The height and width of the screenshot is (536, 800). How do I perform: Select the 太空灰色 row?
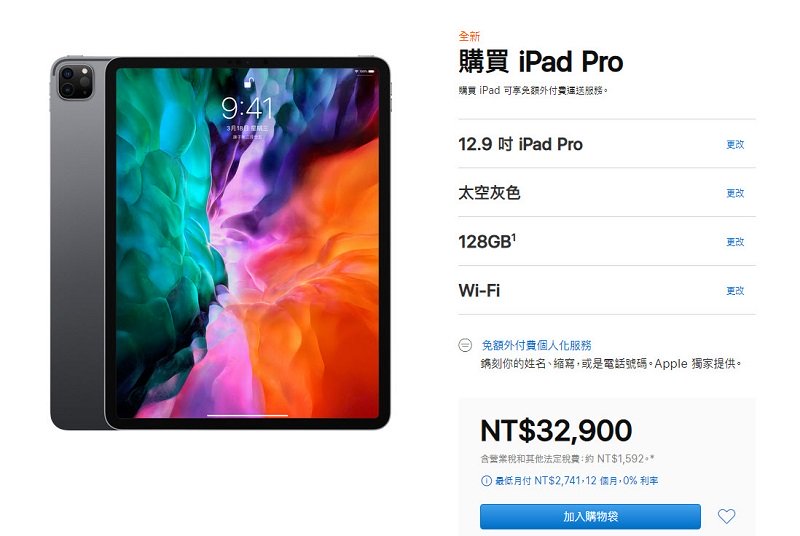pyautogui.click(x=607, y=193)
